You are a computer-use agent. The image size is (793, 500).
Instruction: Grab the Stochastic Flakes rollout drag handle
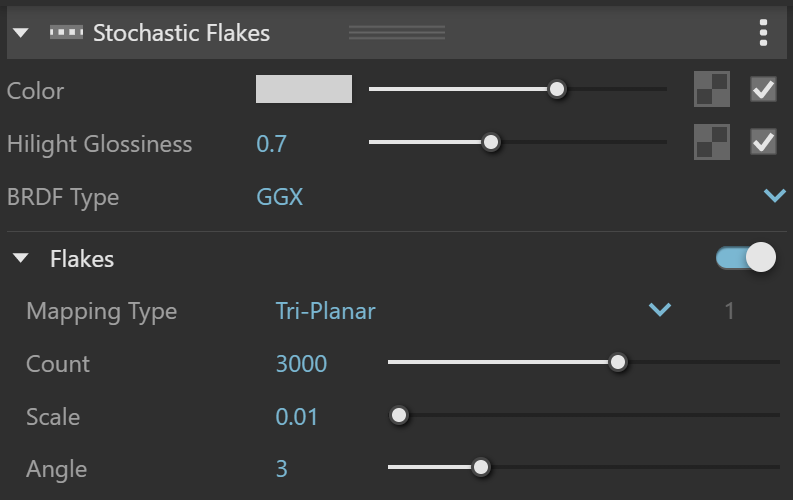(397, 33)
